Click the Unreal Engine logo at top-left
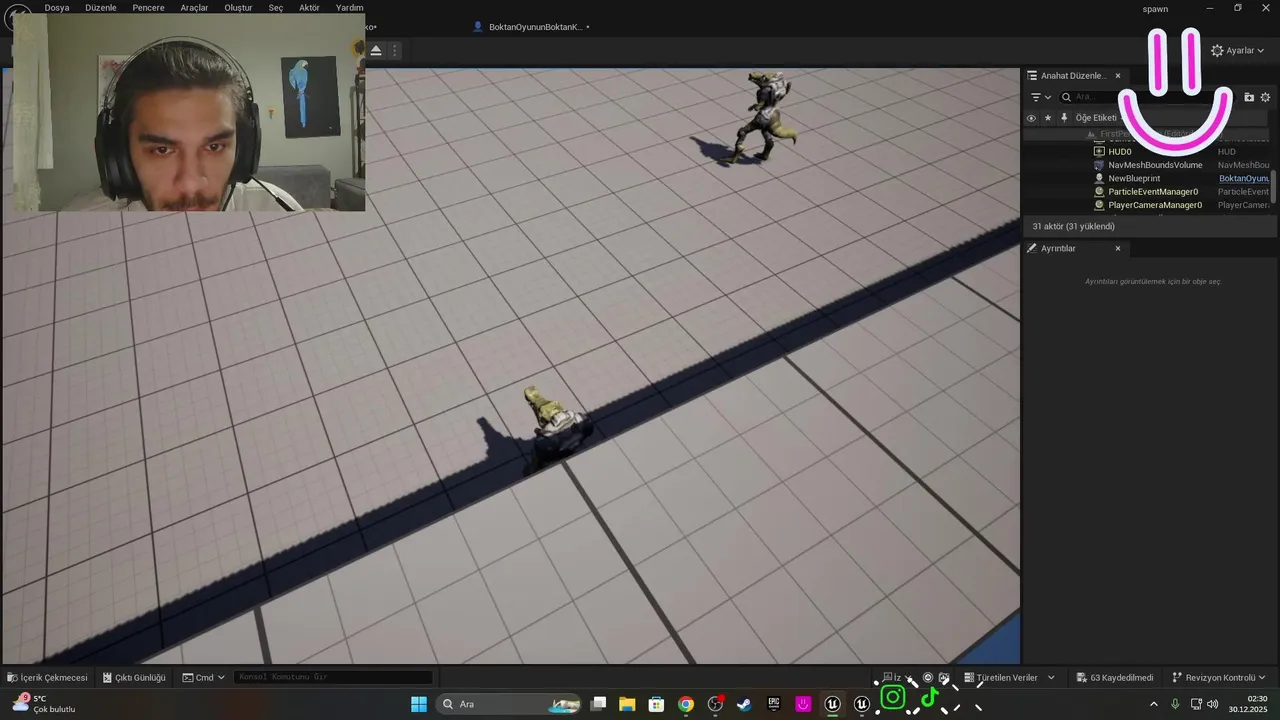 coord(18,17)
